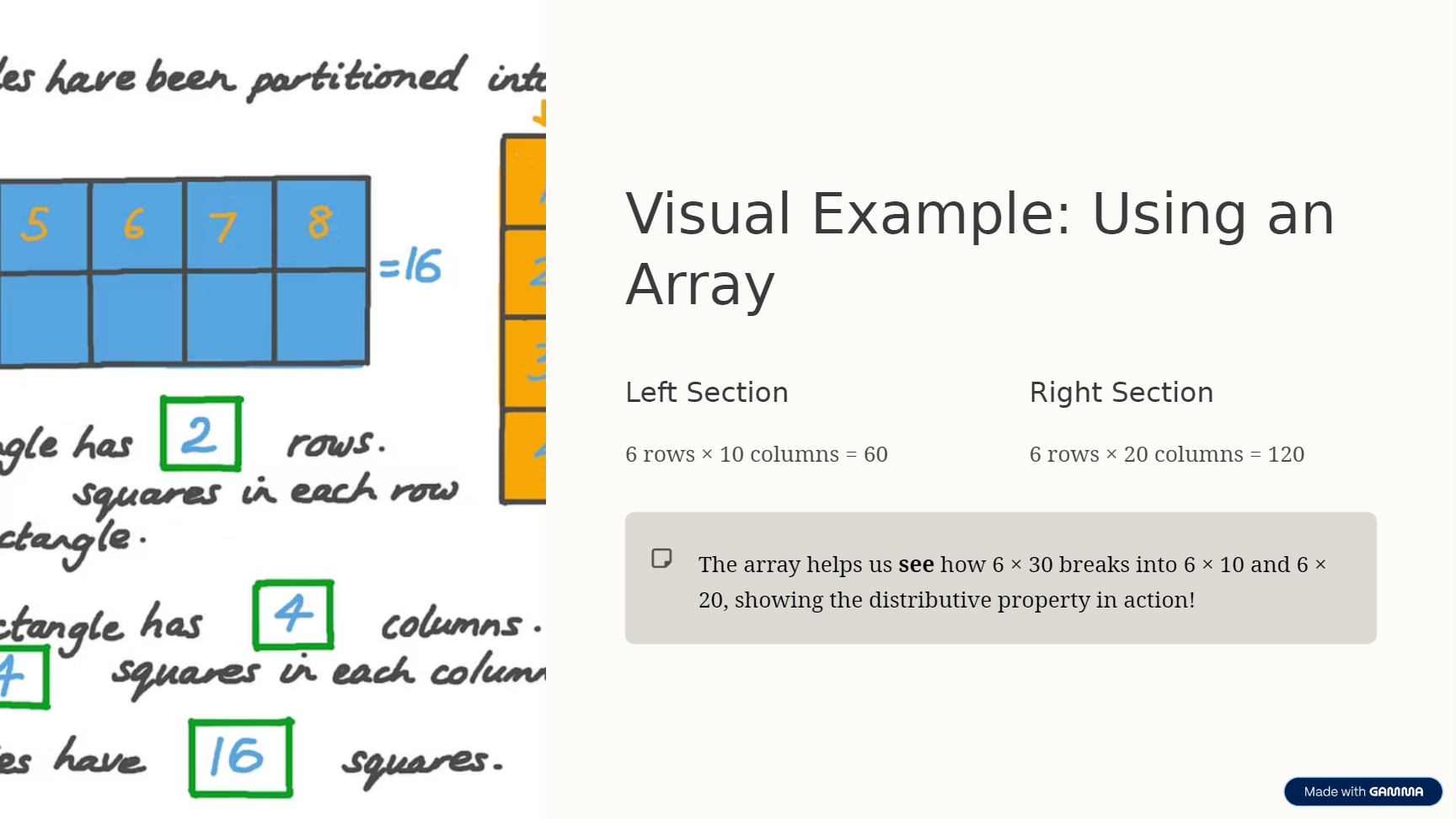Click the note icon in the callout box
Image resolution: width=1456 pixels, height=819 pixels.
tap(661, 559)
